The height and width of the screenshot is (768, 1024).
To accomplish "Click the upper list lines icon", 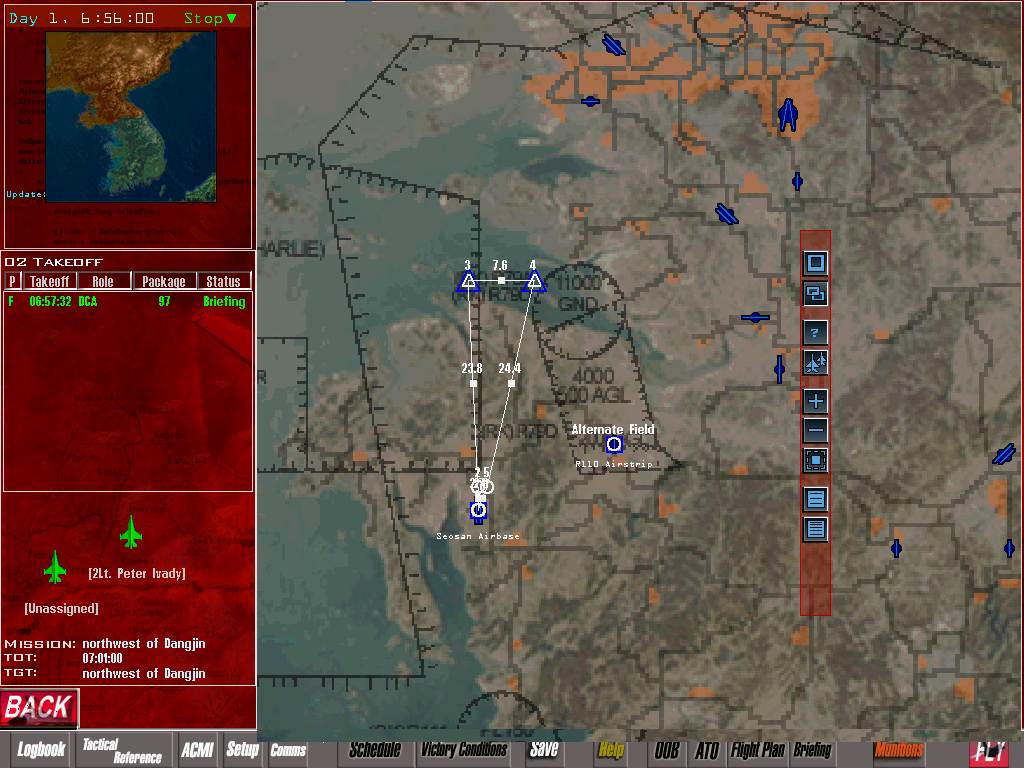I will point(816,499).
